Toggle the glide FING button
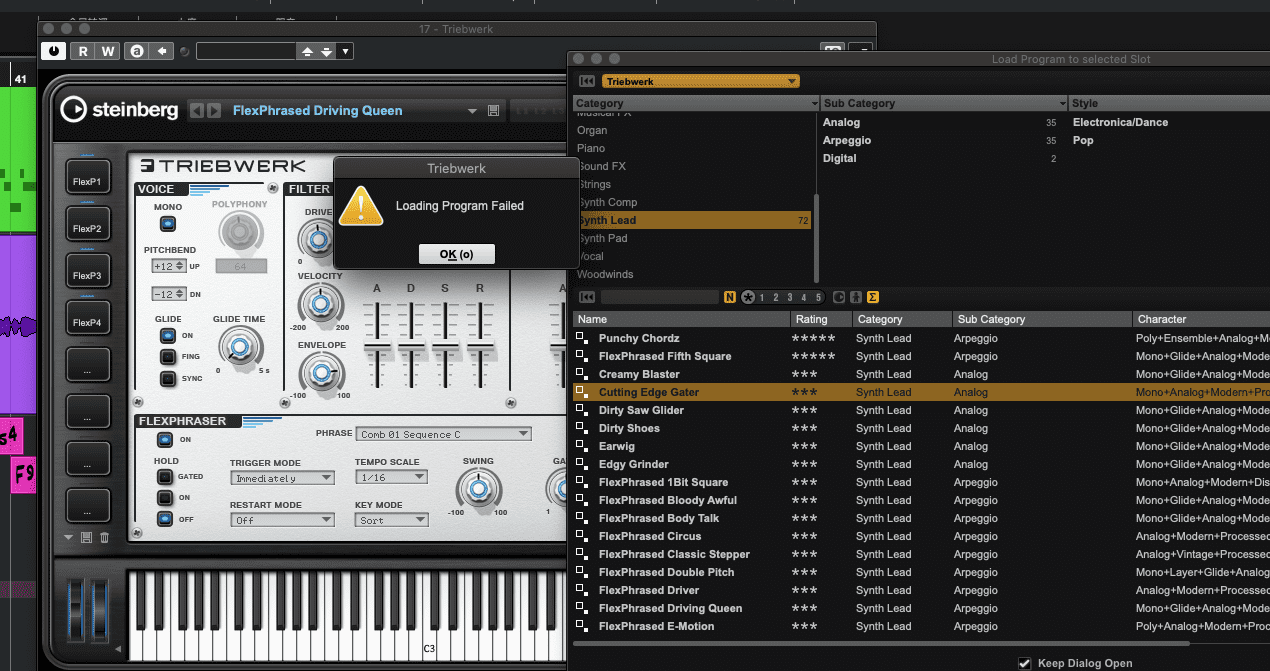This screenshot has height=671, width=1270. [x=168, y=357]
